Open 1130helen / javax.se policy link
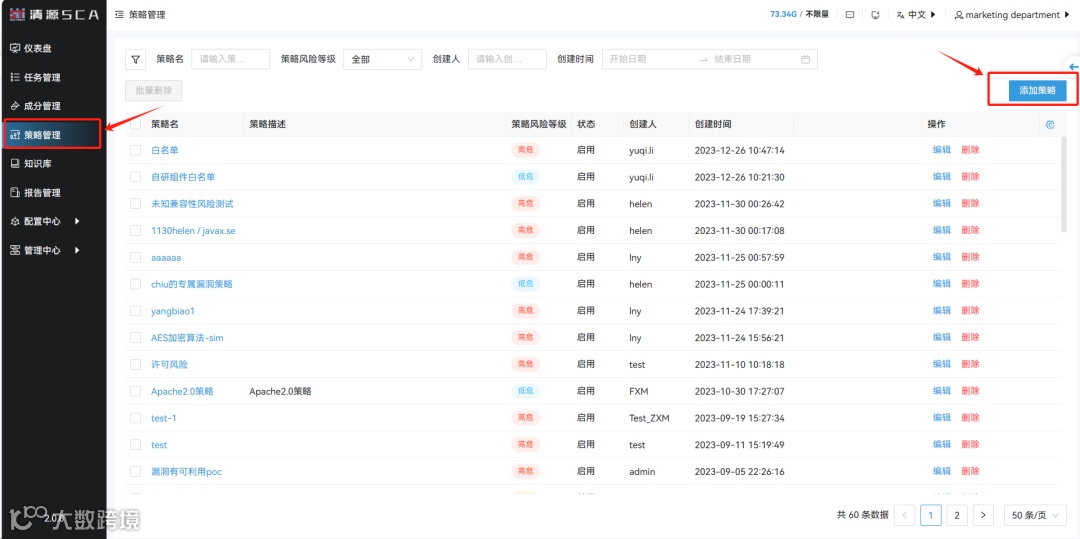The height and width of the screenshot is (539, 1080). click(x=193, y=231)
